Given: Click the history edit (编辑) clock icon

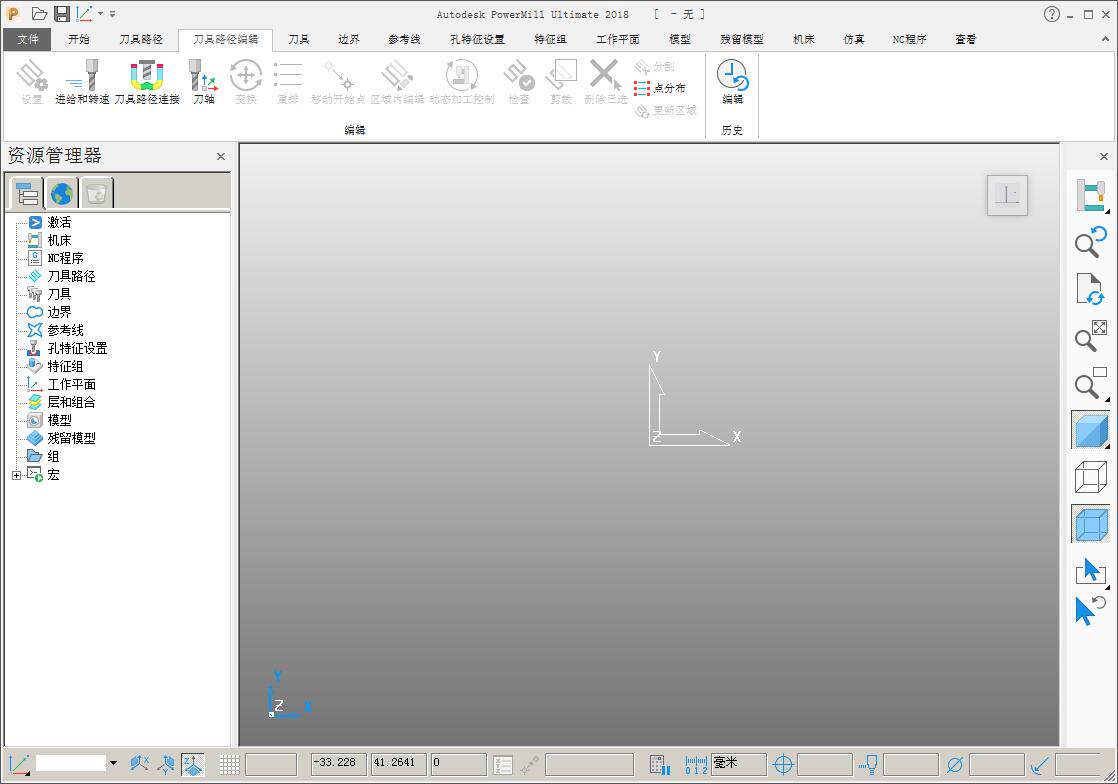Looking at the screenshot, I should [732, 82].
